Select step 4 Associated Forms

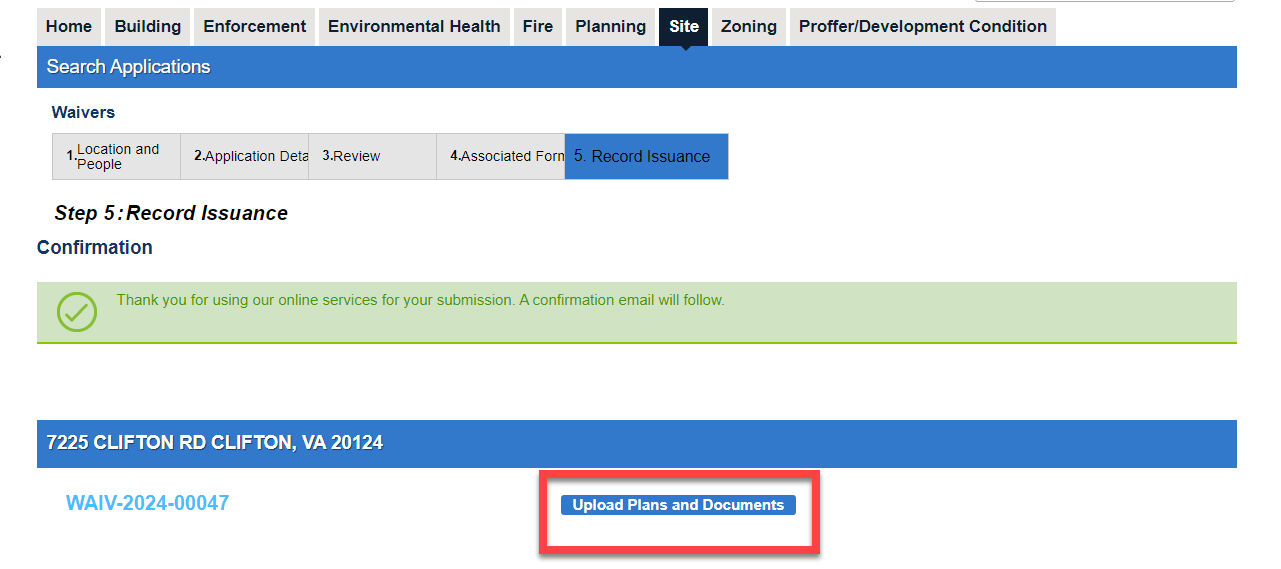click(501, 157)
